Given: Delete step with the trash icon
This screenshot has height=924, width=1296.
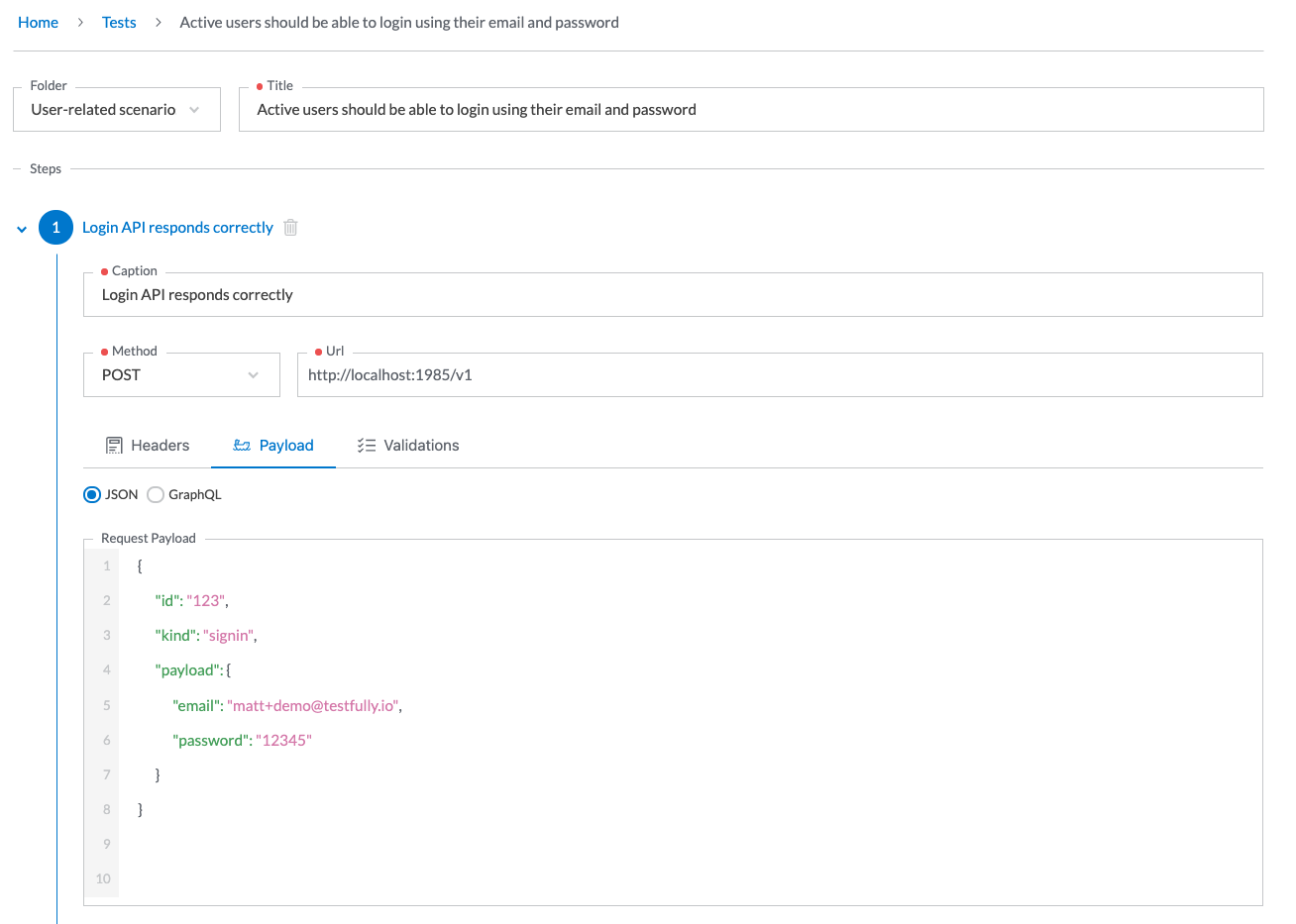Looking at the screenshot, I should [290, 228].
